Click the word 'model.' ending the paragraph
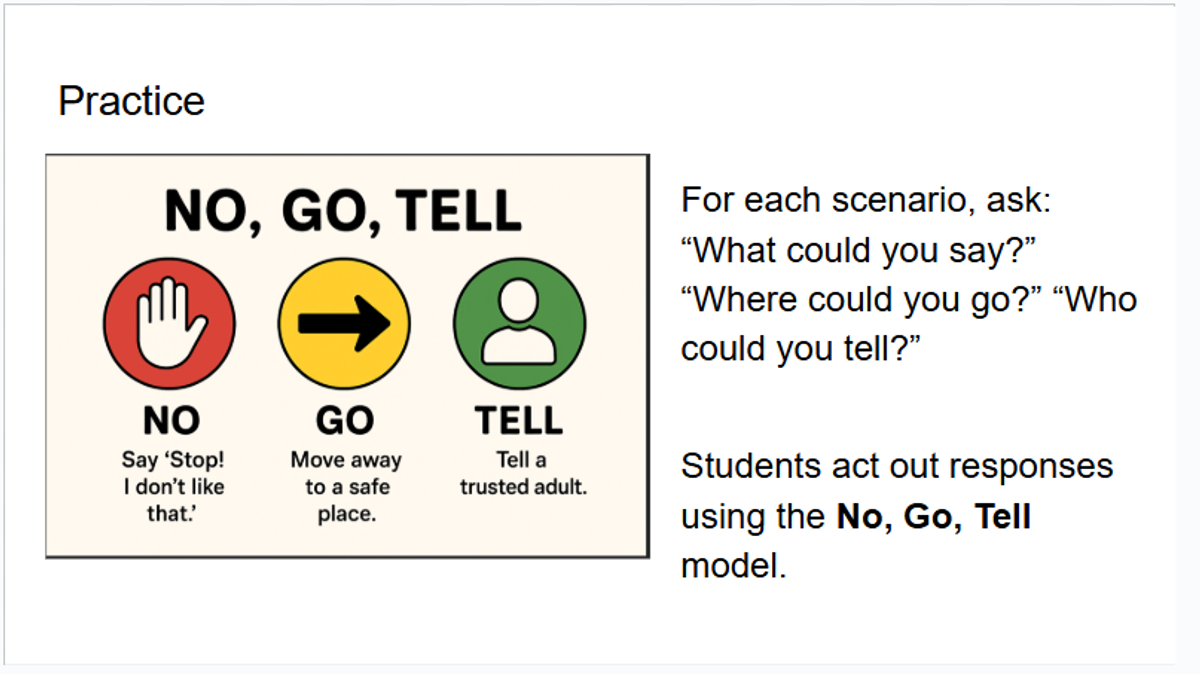 point(733,566)
